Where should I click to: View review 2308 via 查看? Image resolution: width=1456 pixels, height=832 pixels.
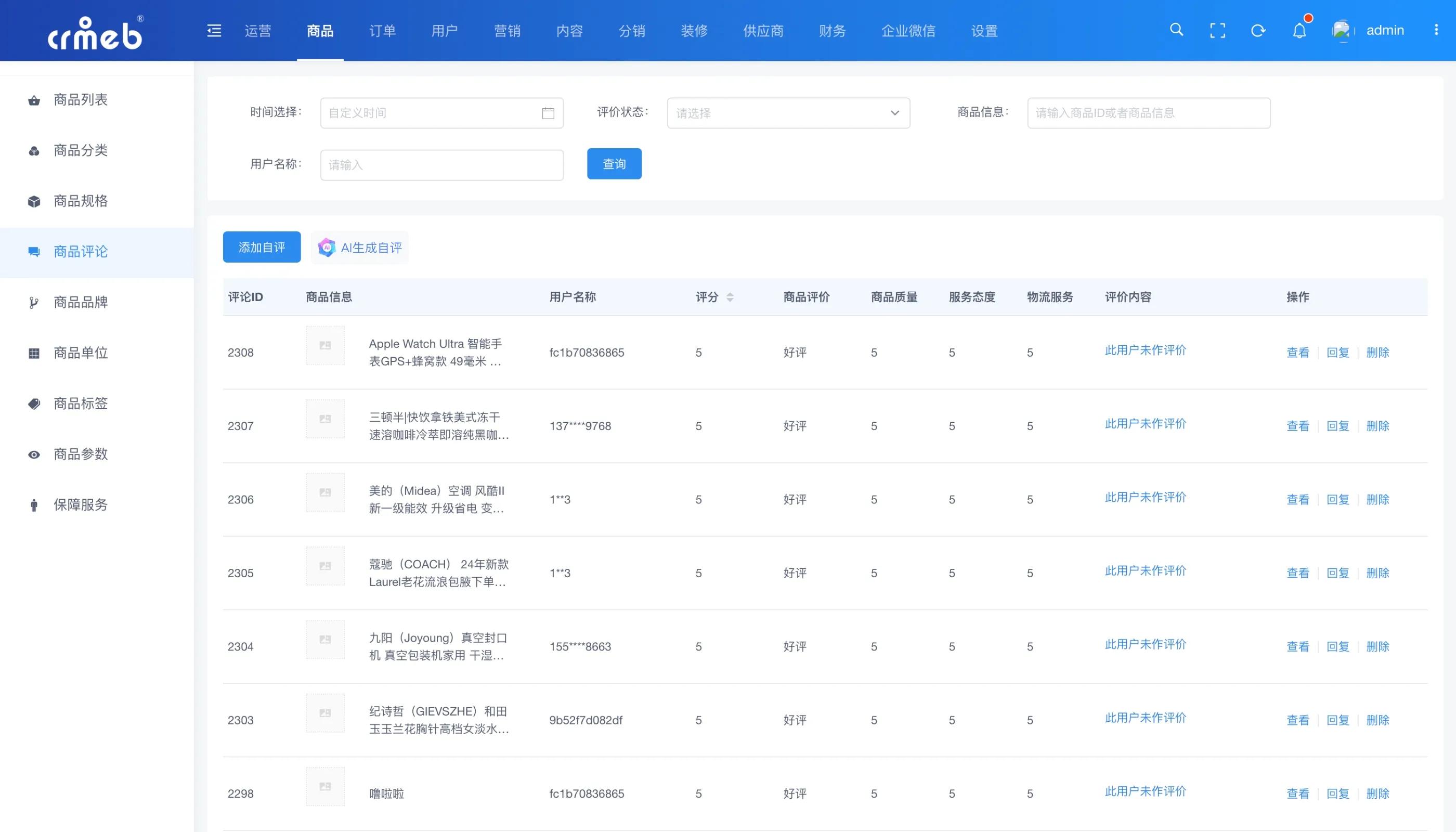coord(1298,353)
